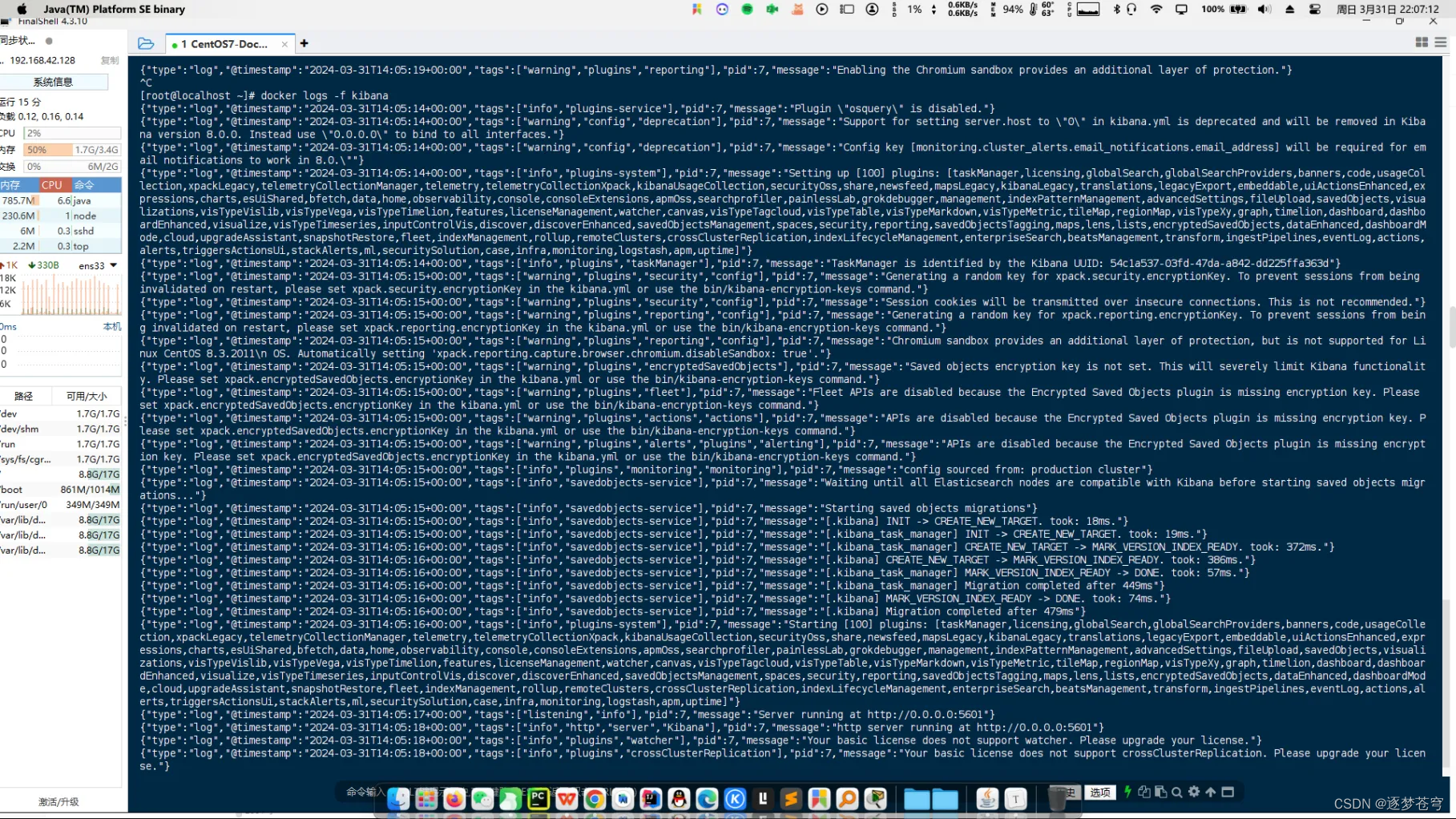This screenshot has width=1456, height=819.
Task: Click the Wi-Fi icon in menu bar
Action: pos(1156,9)
